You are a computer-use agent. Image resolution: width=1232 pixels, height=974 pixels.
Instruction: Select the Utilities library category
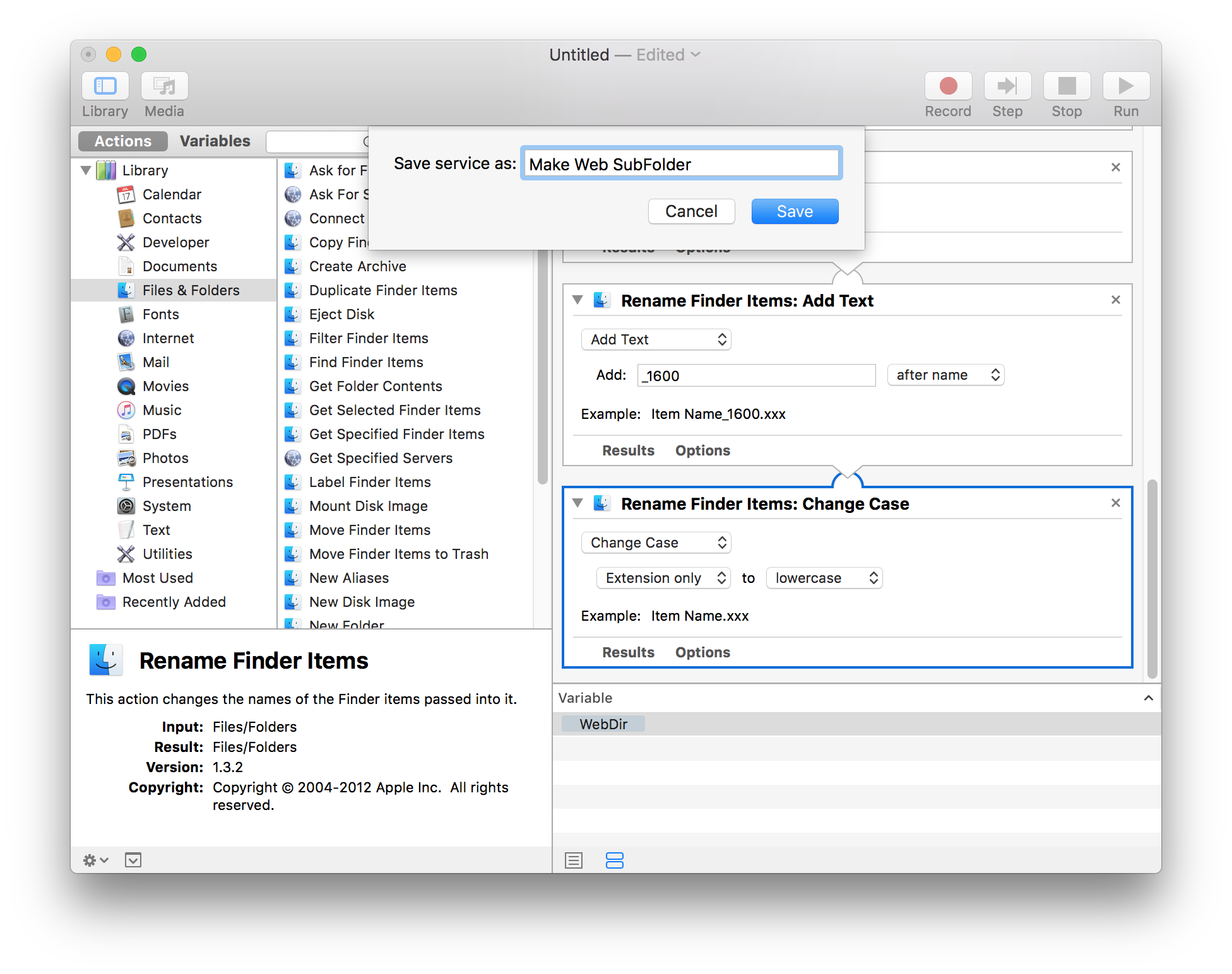coord(167,554)
